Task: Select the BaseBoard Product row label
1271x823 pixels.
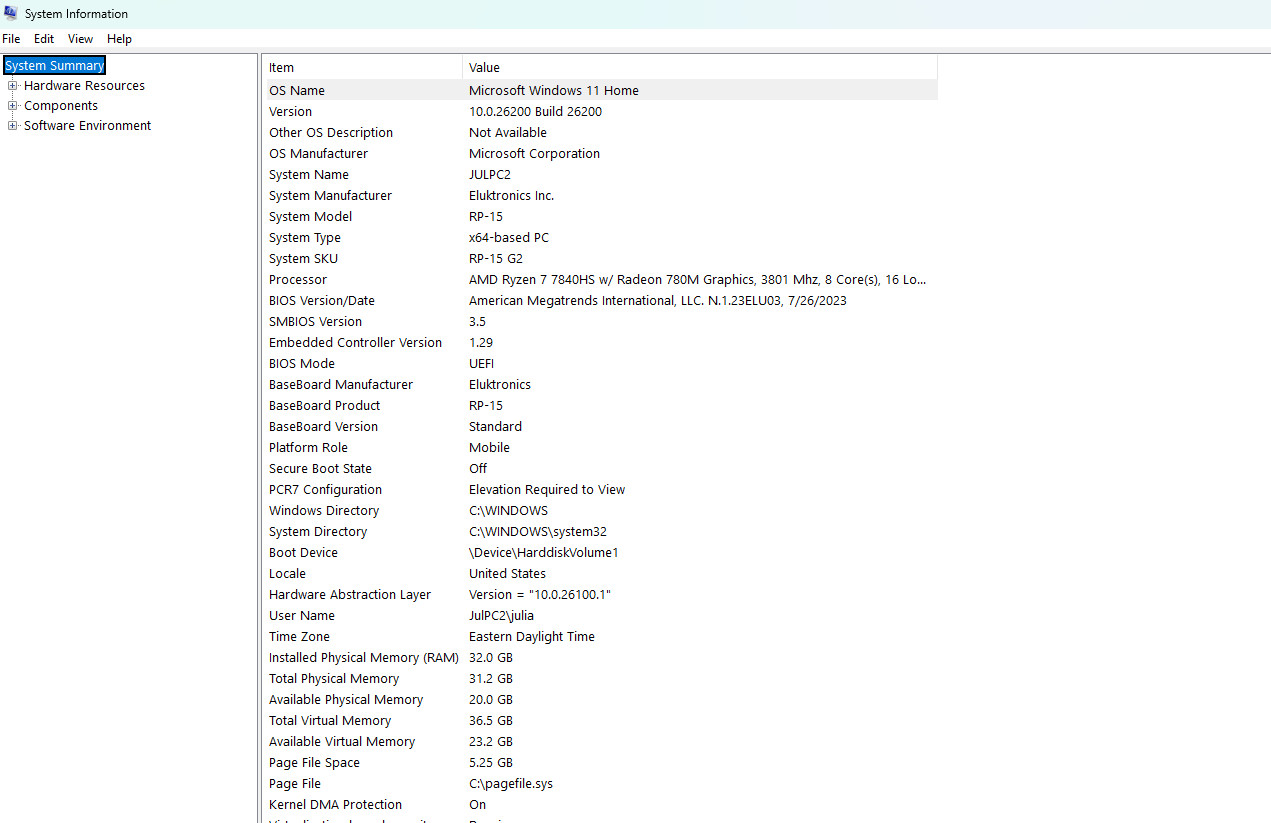Action: 325,406
